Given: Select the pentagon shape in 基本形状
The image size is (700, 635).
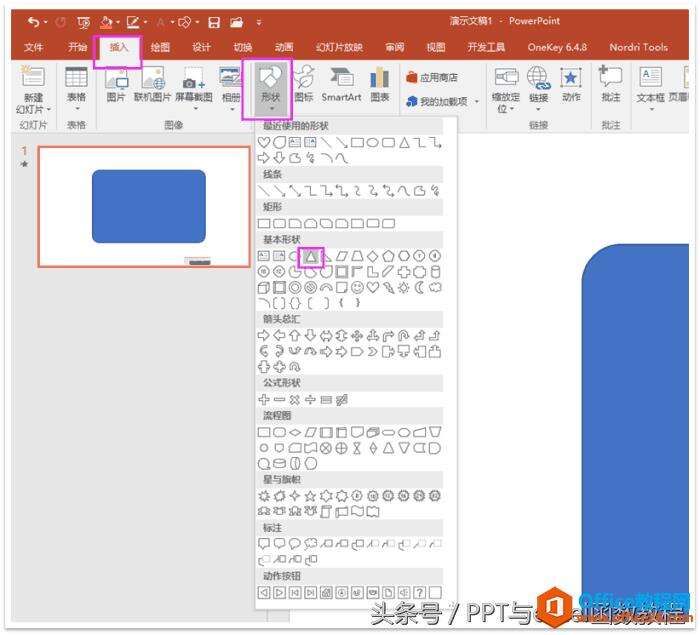Looking at the screenshot, I should 388,256.
